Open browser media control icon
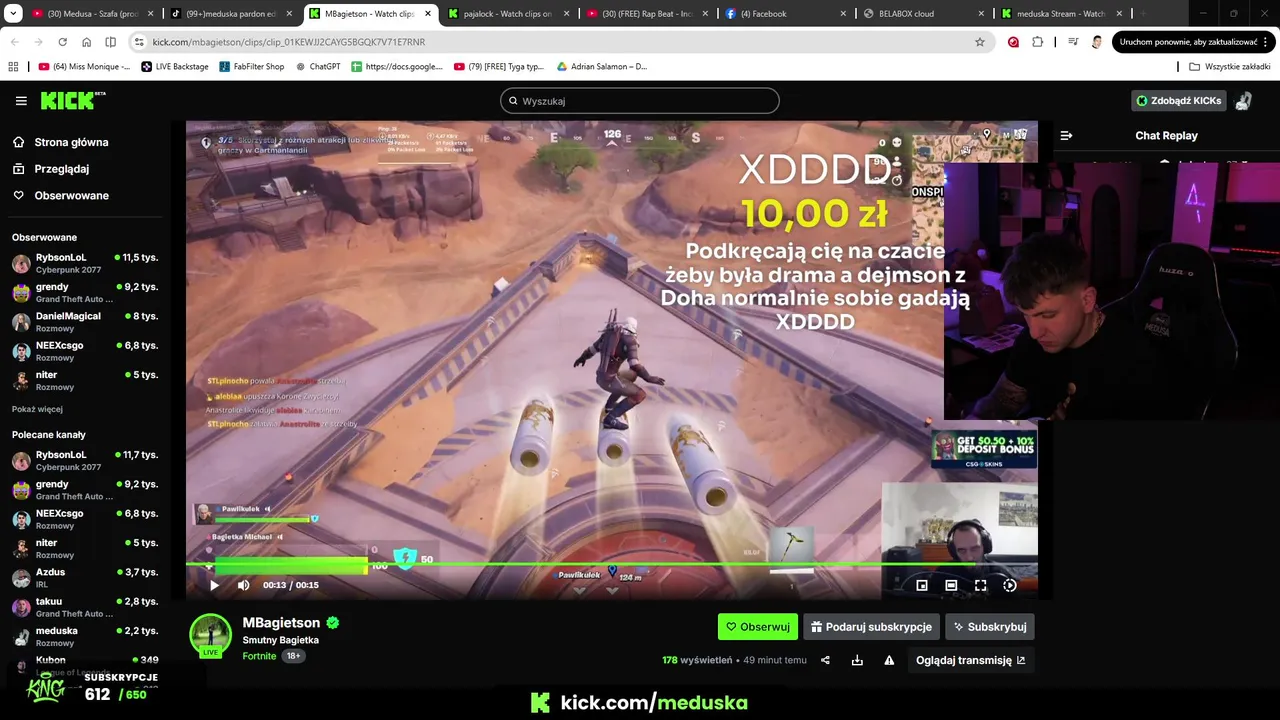Screen dimensions: 1280x720 (1073, 42)
